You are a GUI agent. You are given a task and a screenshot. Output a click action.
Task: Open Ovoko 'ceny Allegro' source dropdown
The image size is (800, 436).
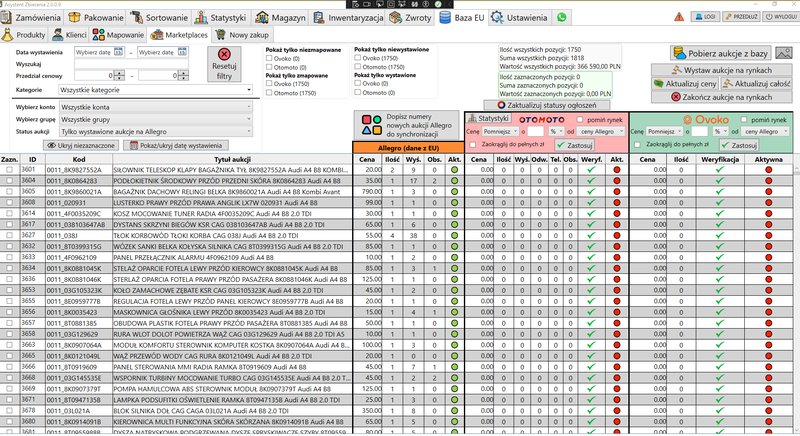point(766,132)
